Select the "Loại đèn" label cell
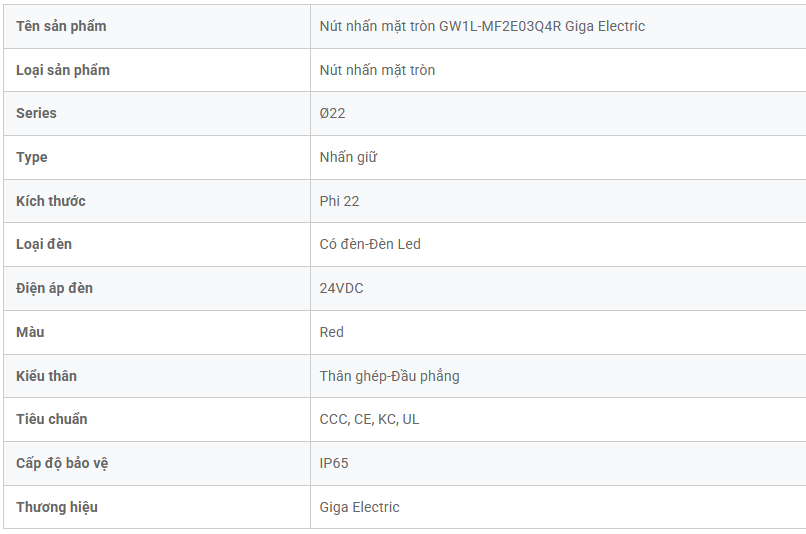 point(44,244)
